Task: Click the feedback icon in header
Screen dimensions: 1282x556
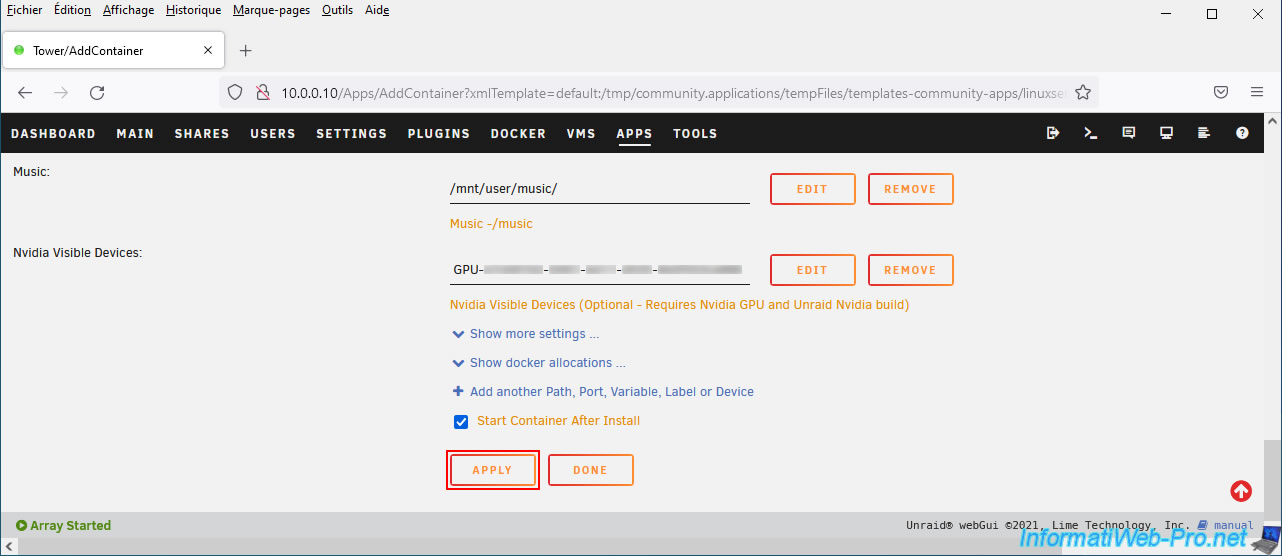Action: (x=1129, y=133)
